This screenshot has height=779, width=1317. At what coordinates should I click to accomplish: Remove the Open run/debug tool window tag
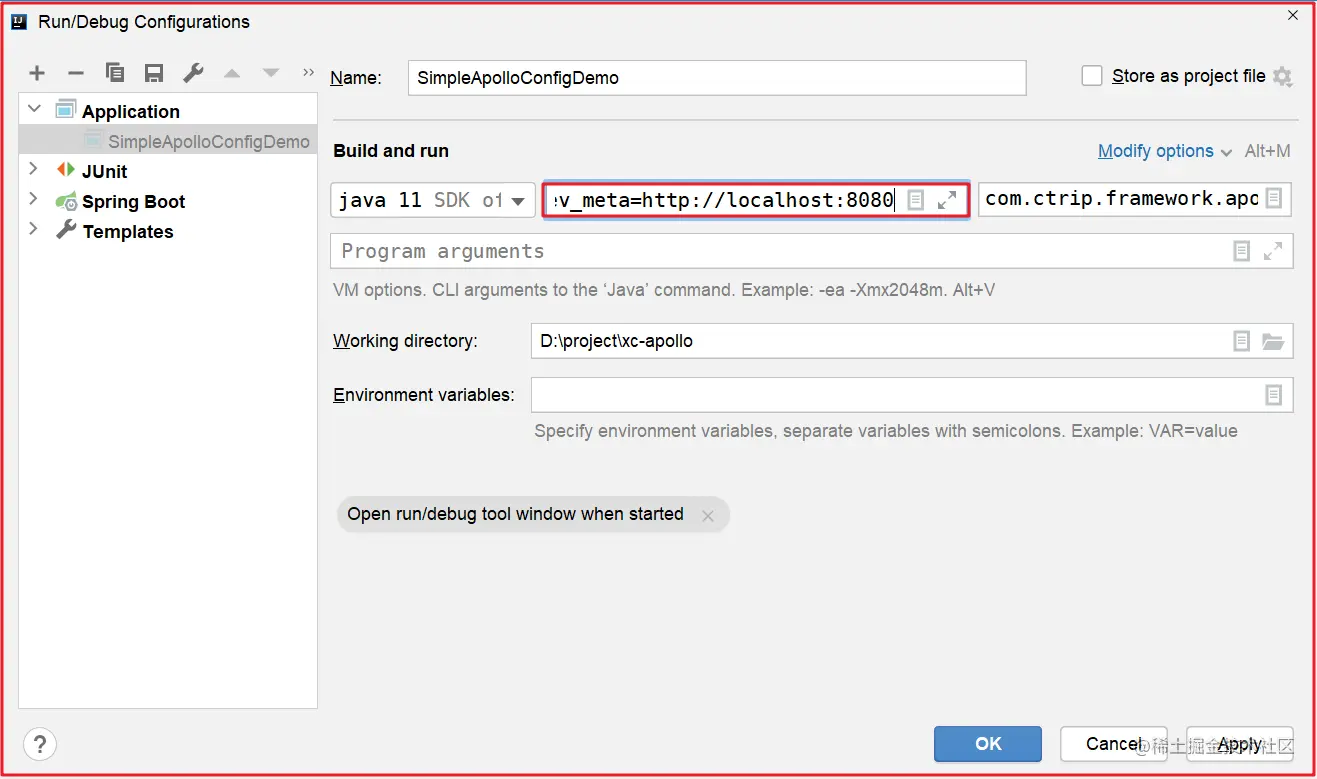708,516
